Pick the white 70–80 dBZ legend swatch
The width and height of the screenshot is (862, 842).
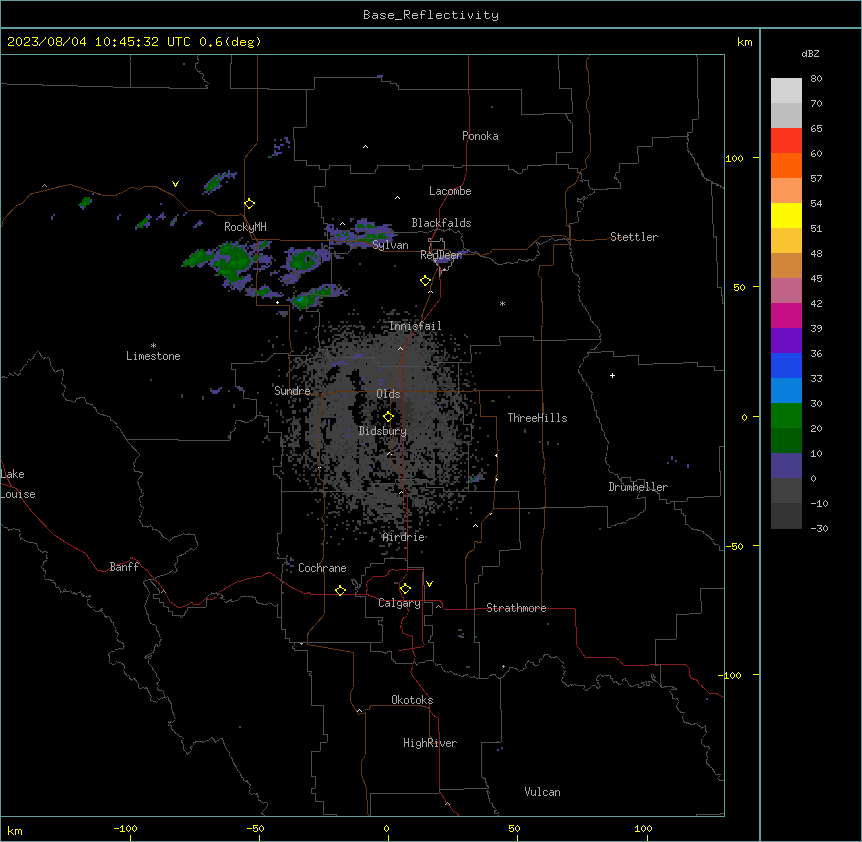coord(786,91)
